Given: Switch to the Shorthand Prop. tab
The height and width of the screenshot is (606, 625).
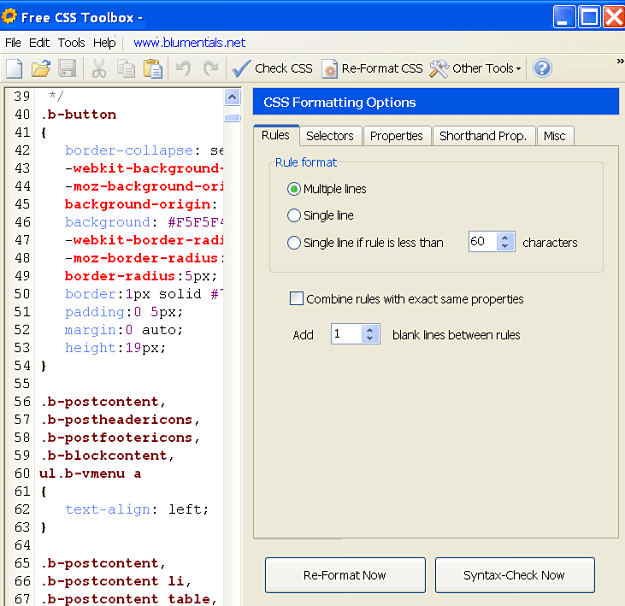Looking at the screenshot, I should tap(483, 136).
